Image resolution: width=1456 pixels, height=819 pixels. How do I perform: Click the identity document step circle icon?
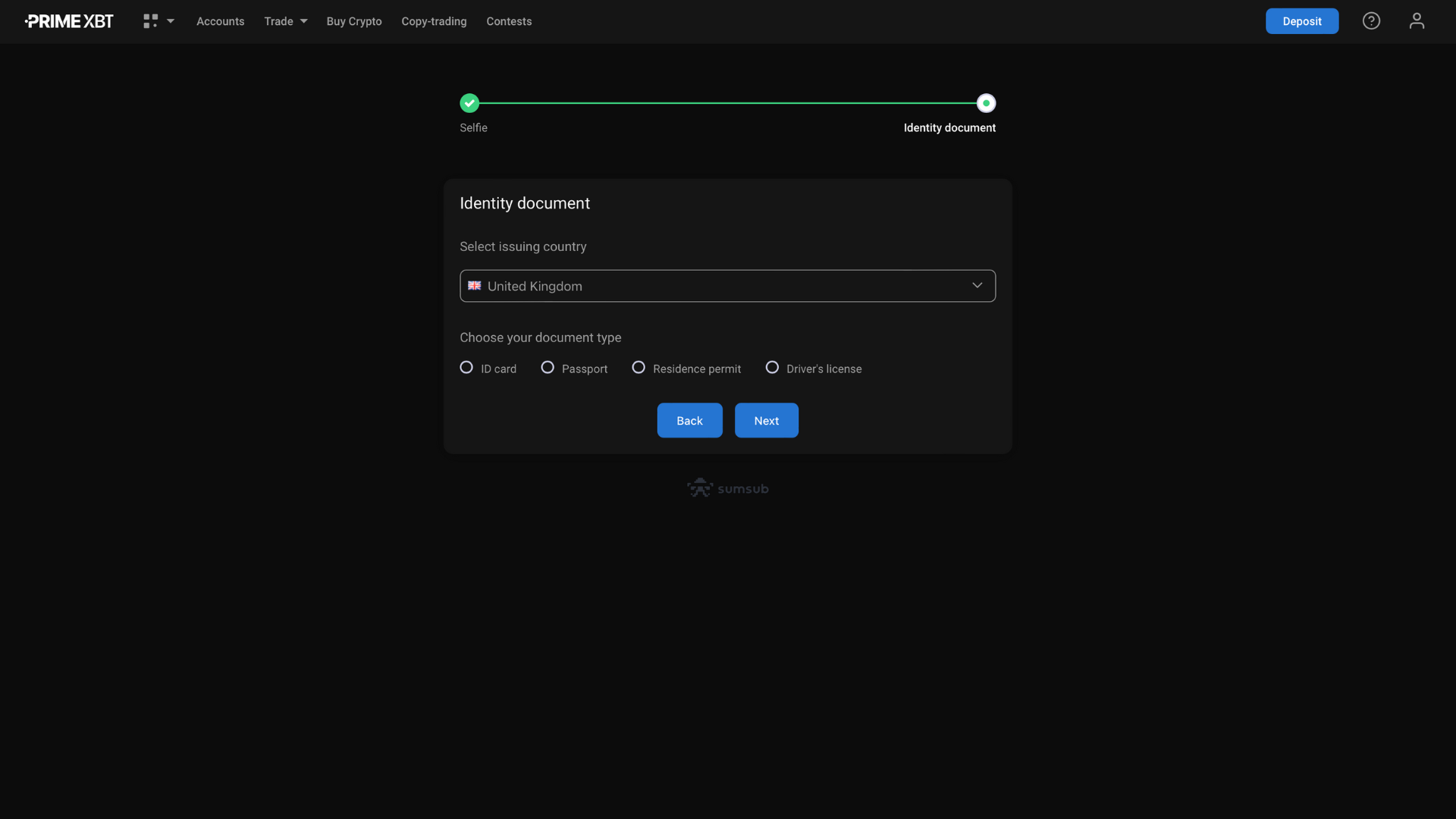[x=986, y=103]
